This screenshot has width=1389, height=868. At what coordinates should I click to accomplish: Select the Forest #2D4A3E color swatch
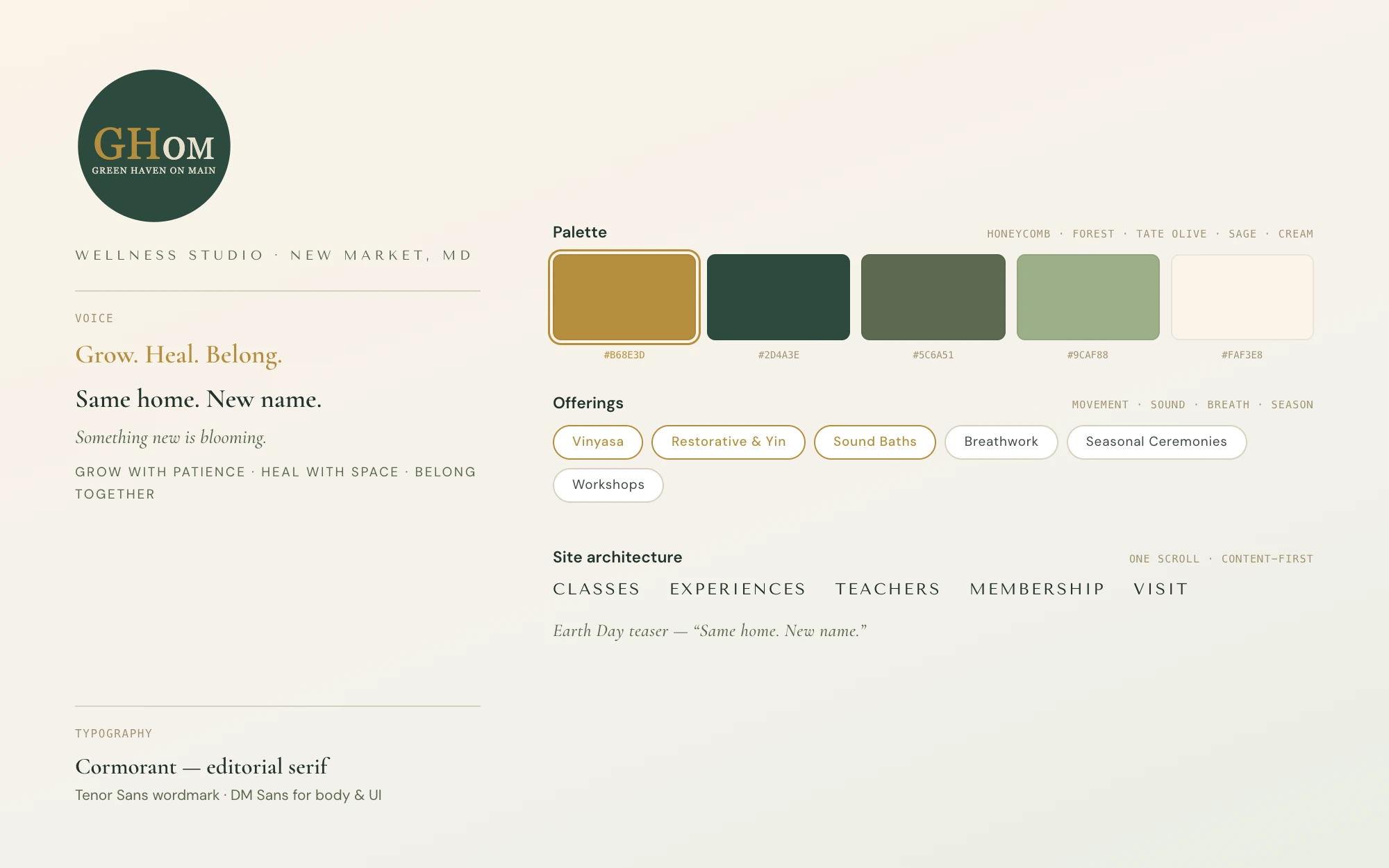779,297
